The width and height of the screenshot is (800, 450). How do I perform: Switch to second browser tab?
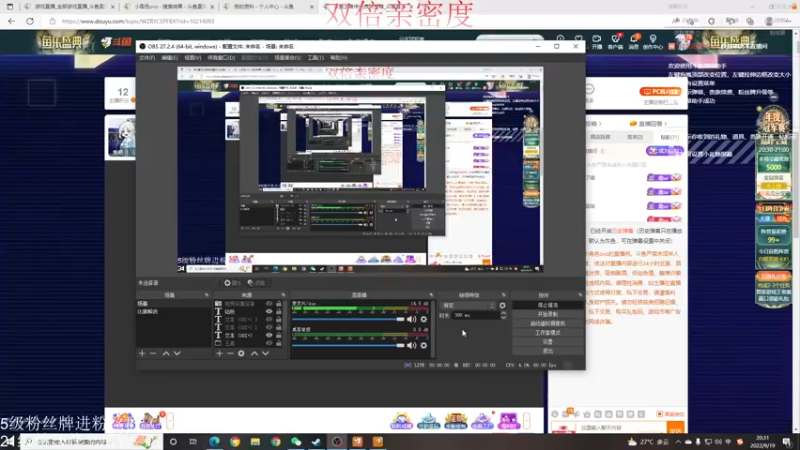point(170,7)
